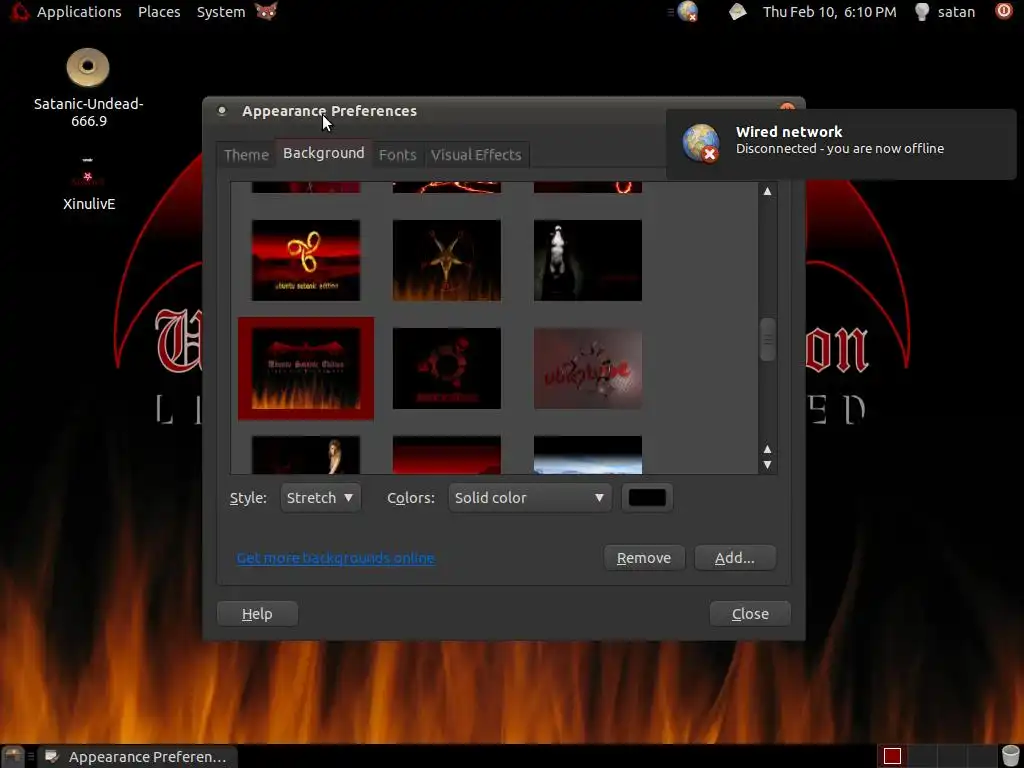Switch to the Visual Effects tab
The height and width of the screenshot is (768, 1024).
(x=476, y=155)
